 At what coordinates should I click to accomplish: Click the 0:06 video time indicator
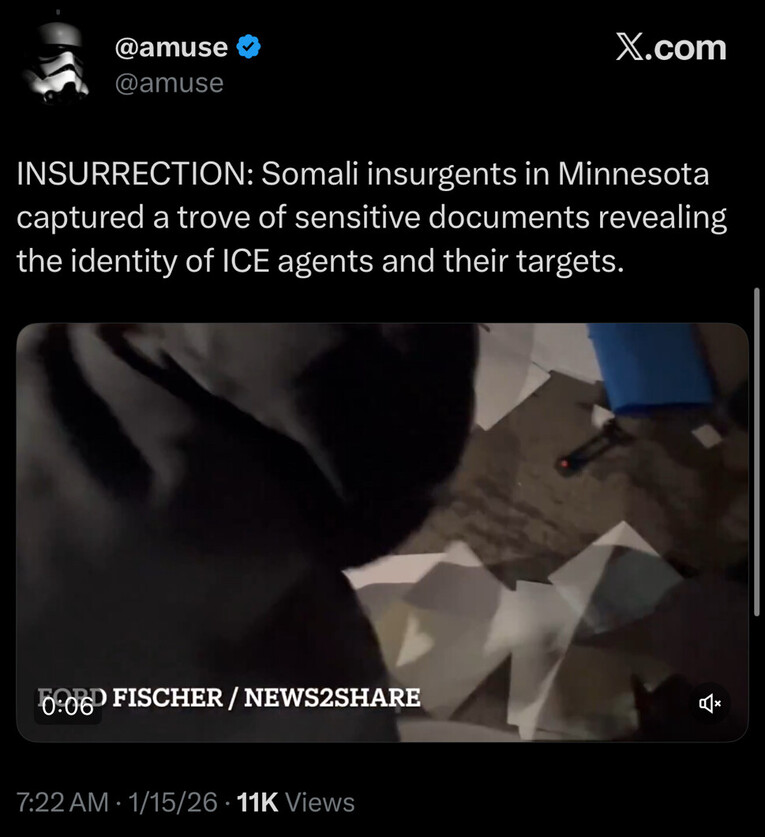[68, 707]
